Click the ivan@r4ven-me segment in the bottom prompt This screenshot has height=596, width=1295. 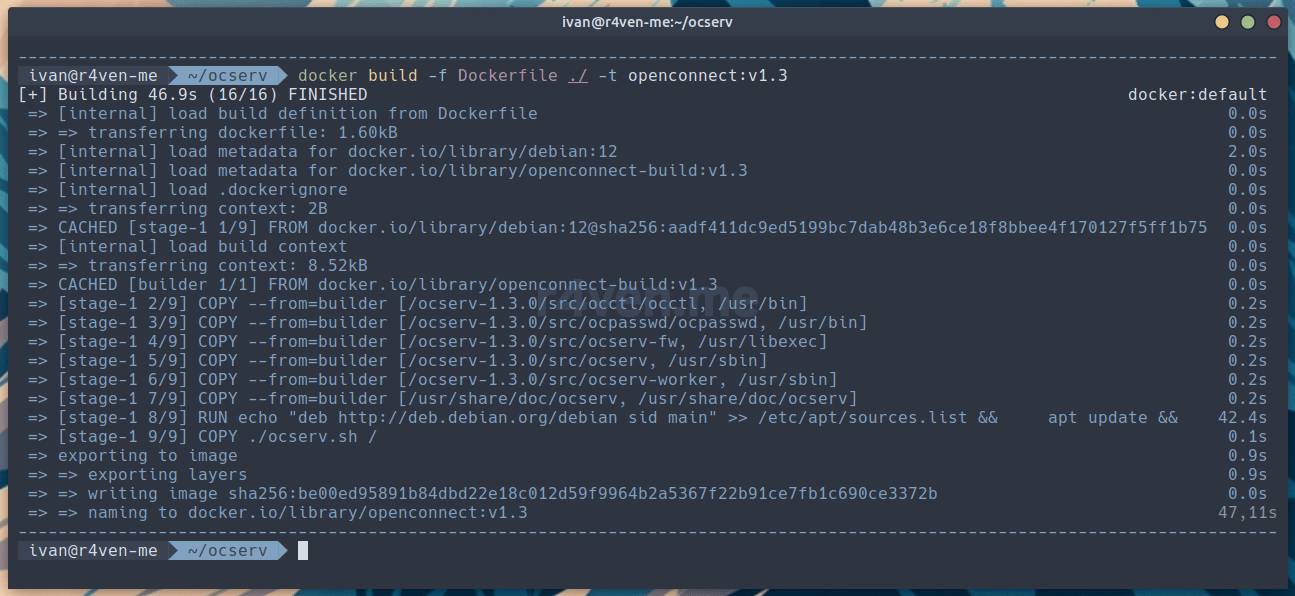point(93,550)
